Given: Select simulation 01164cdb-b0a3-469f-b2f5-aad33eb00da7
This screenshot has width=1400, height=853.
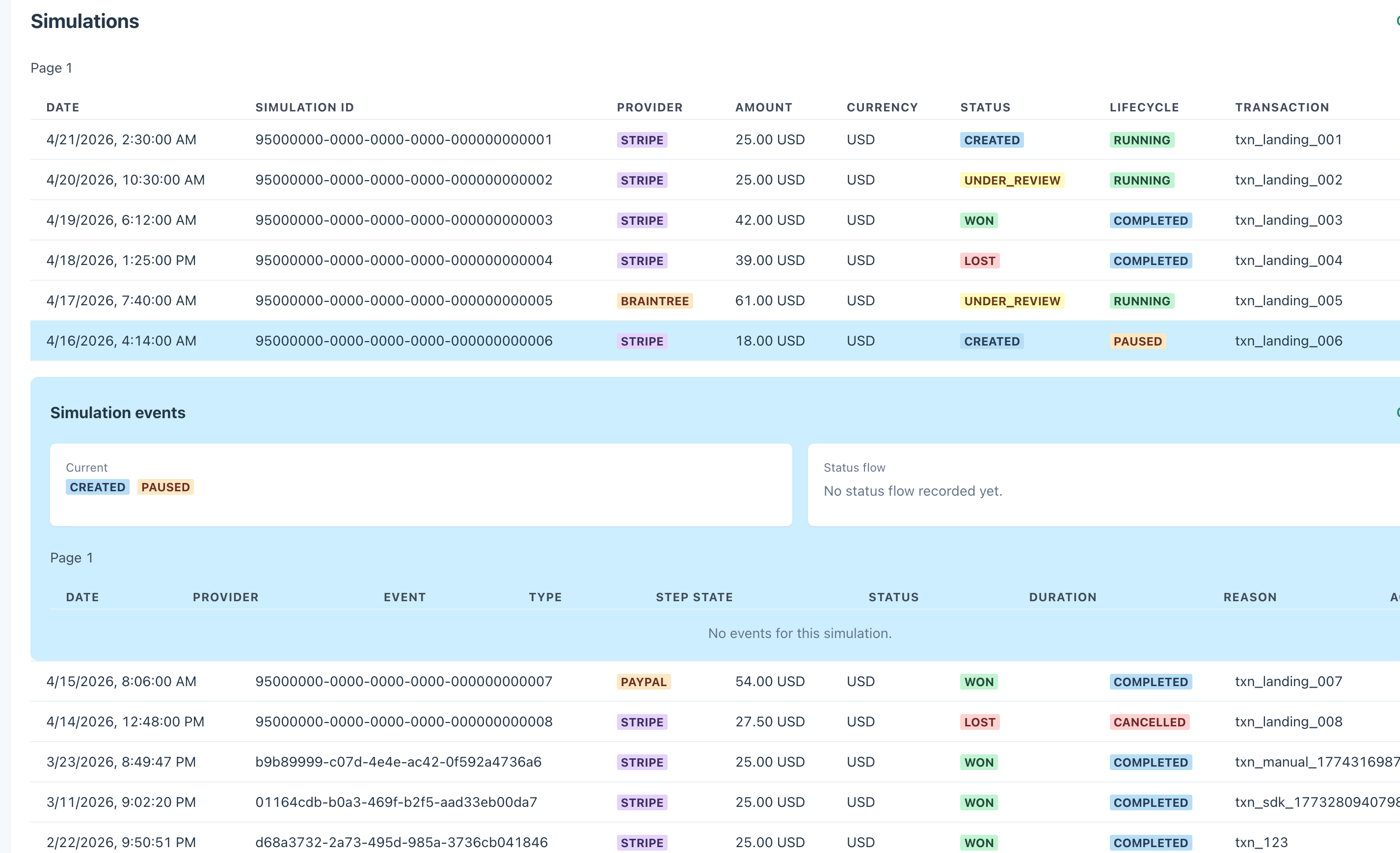Looking at the screenshot, I should (x=396, y=802).
